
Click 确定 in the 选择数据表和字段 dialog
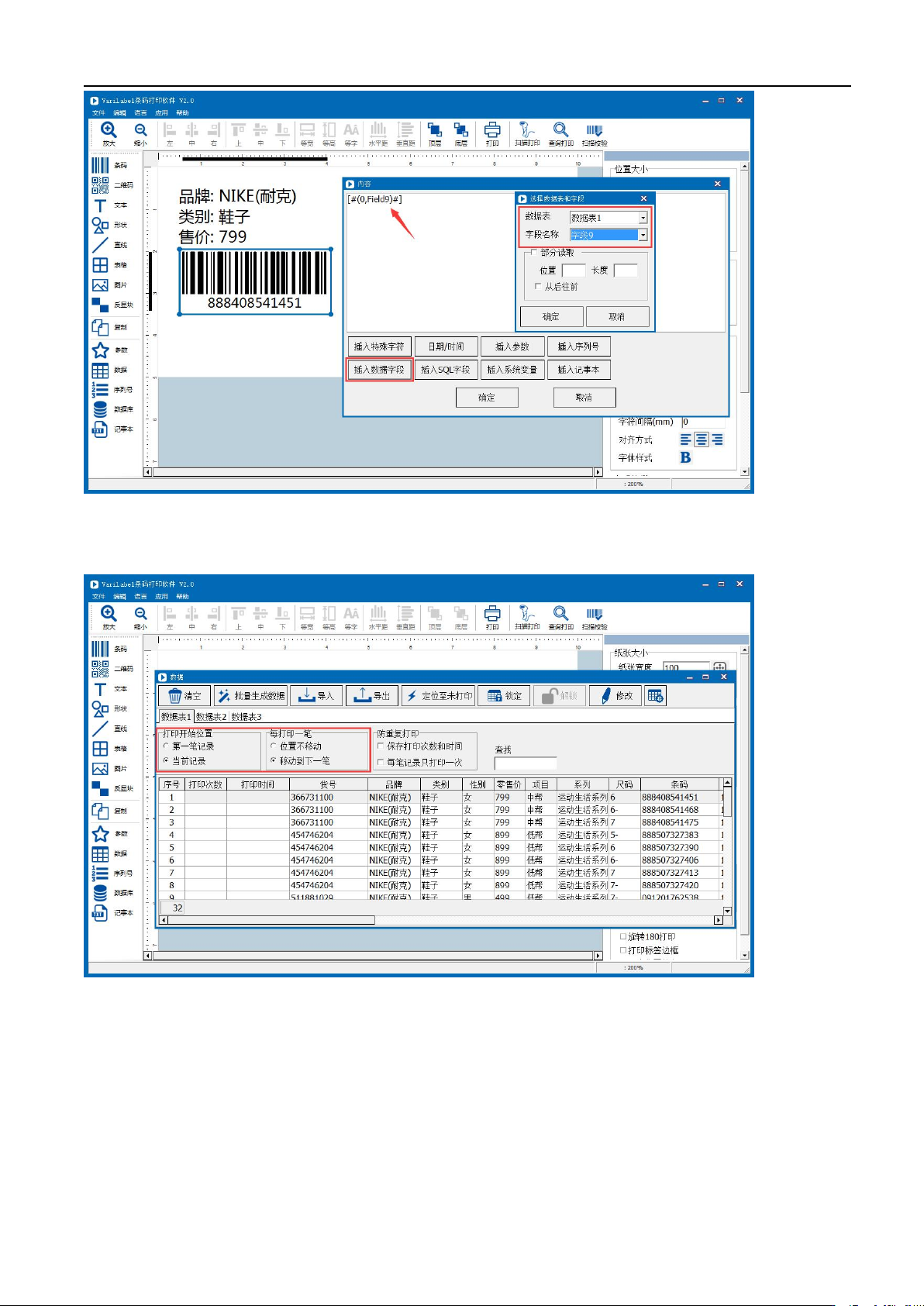coord(551,316)
